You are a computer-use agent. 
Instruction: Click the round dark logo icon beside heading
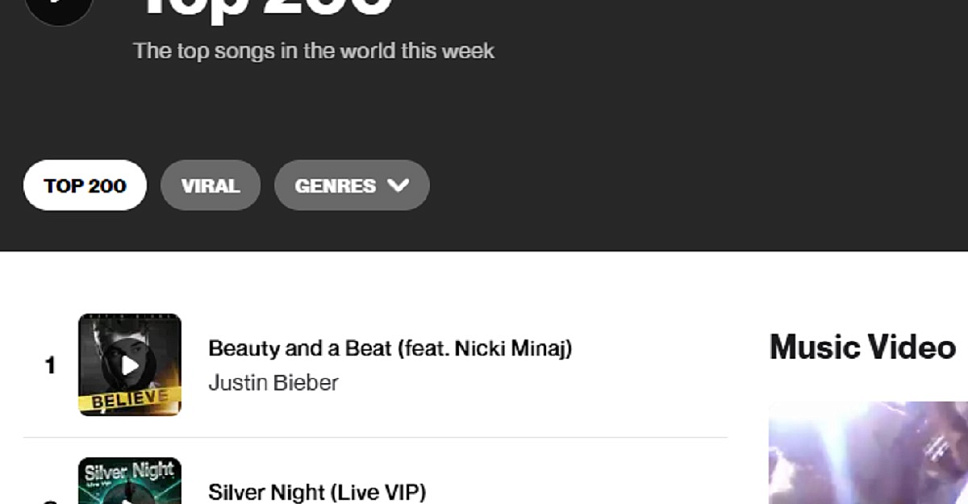[60, 8]
